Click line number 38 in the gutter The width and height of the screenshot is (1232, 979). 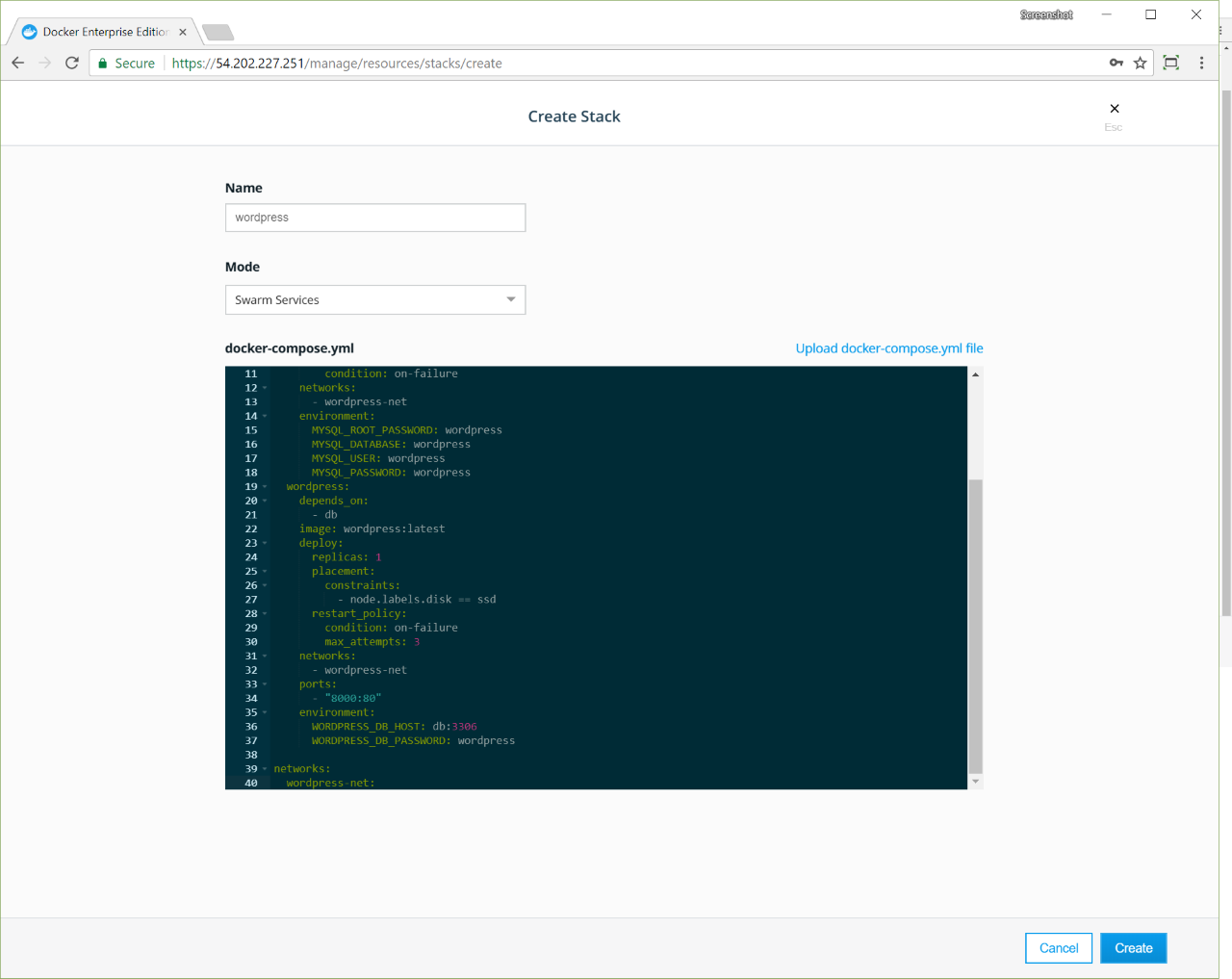tap(251, 755)
